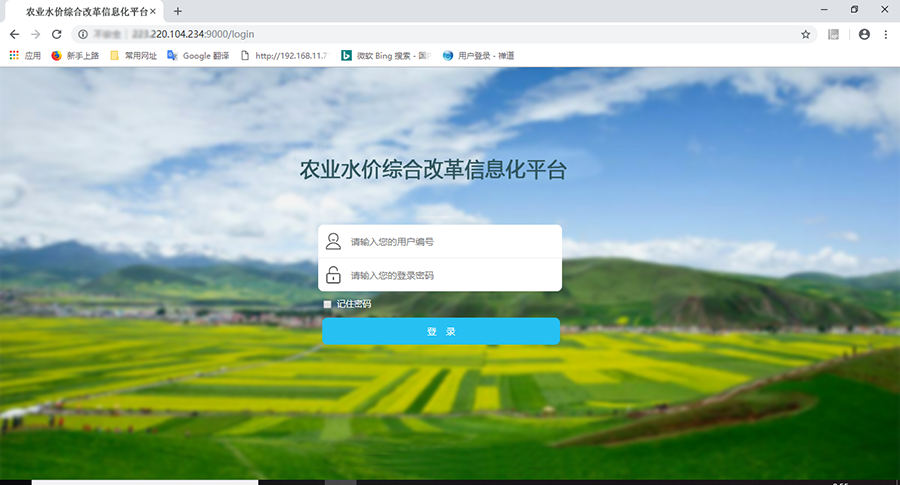Enable the 记住密码 checkbox
Screen dimensions: 900x485
(327, 304)
